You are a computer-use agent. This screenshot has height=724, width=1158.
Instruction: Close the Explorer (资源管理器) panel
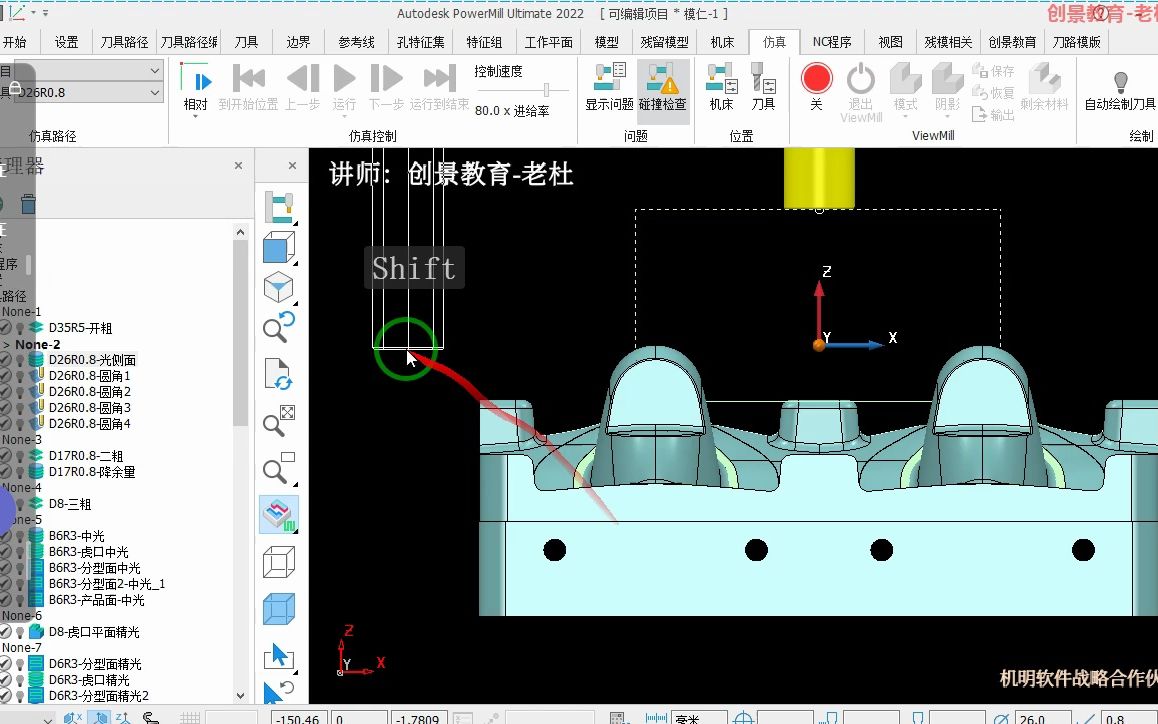point(239,165)
